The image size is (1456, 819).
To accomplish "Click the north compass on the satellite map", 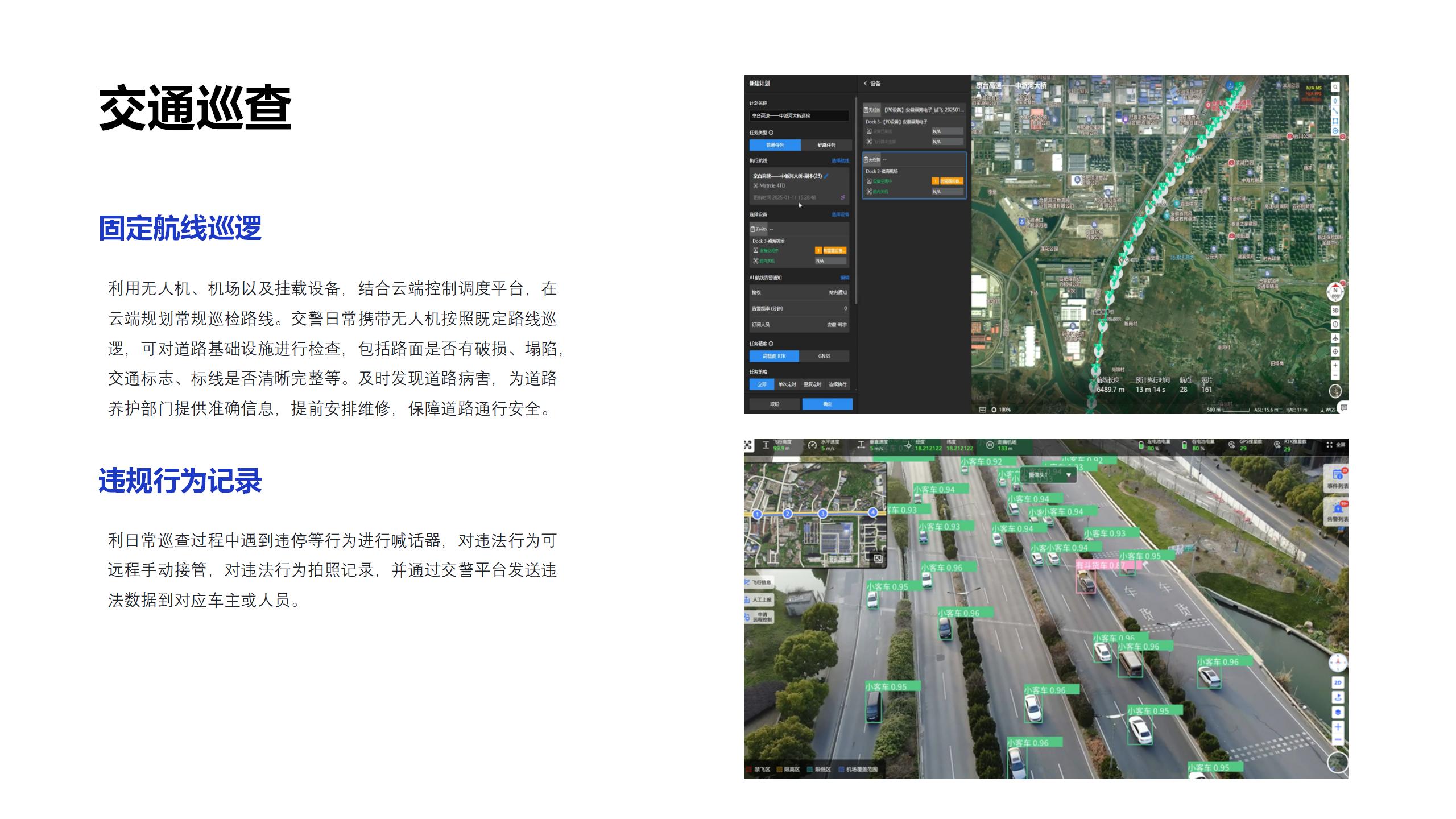I will (x=1335, y=292).
